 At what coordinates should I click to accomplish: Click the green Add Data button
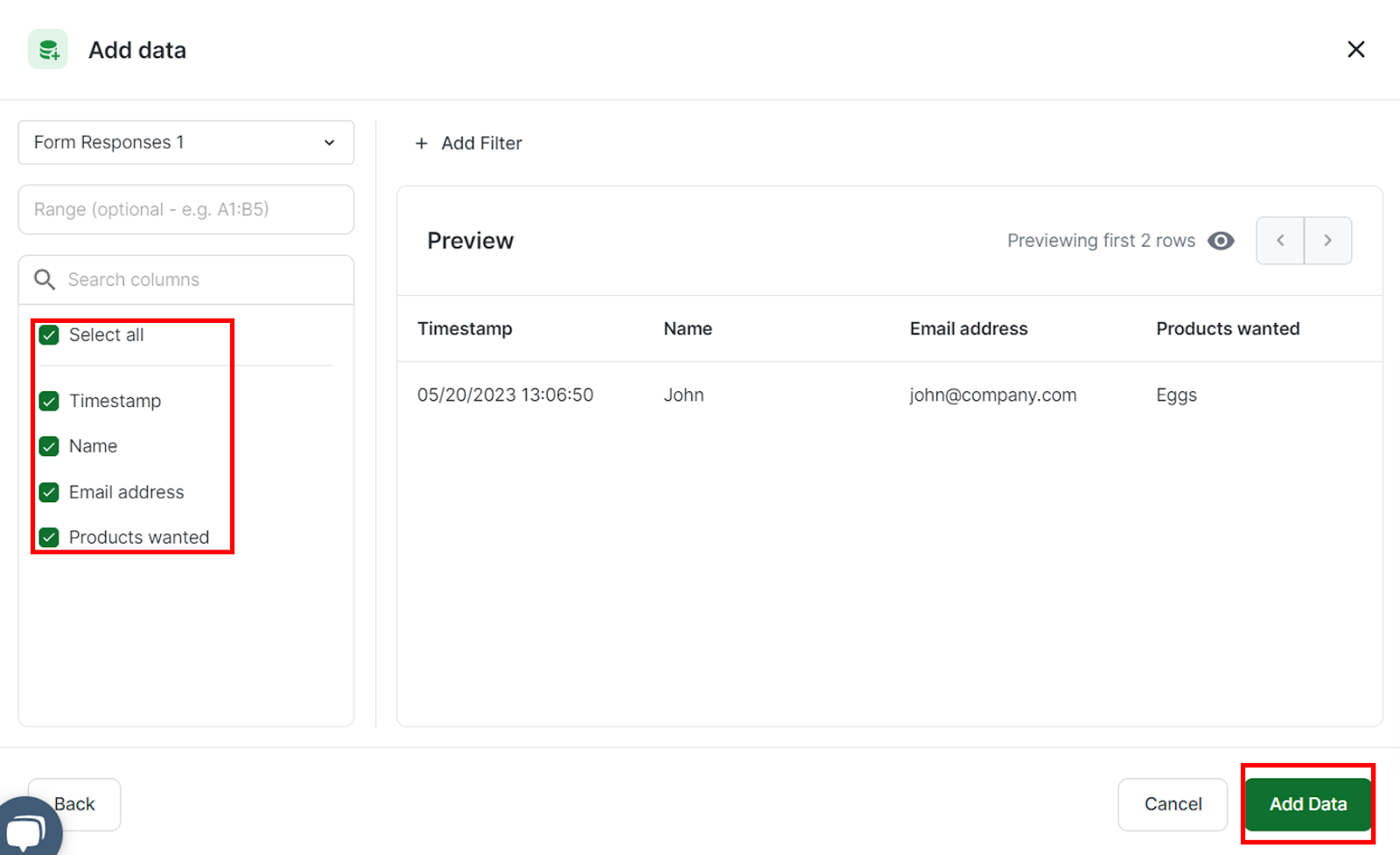tap(1308, 804)
